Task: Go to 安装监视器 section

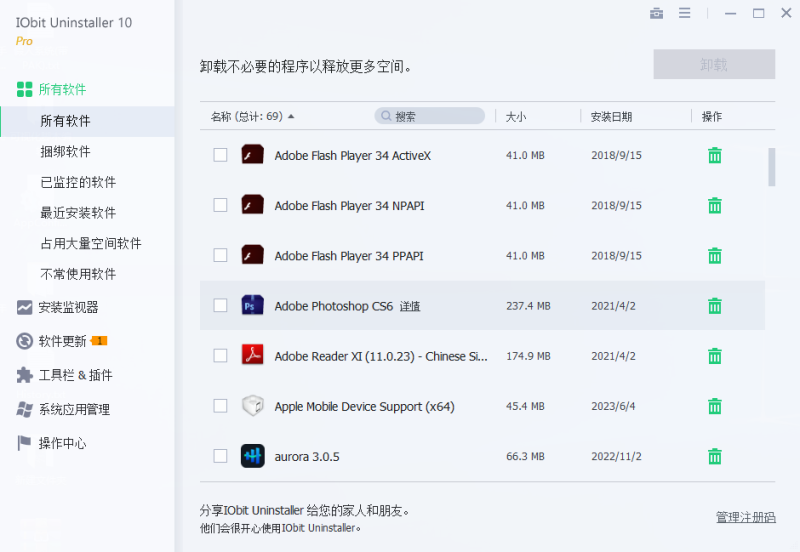Action: [68, 307]
